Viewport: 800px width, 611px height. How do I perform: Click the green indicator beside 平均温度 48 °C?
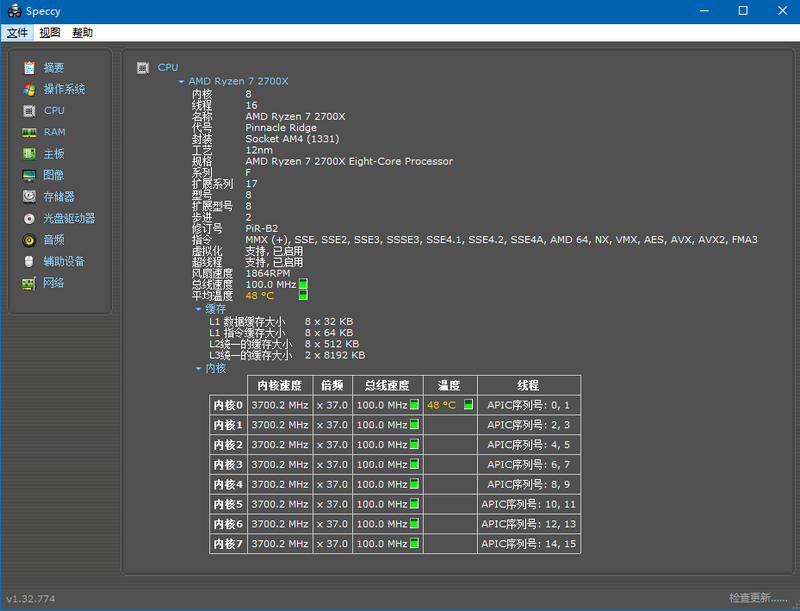coord(303,296)
